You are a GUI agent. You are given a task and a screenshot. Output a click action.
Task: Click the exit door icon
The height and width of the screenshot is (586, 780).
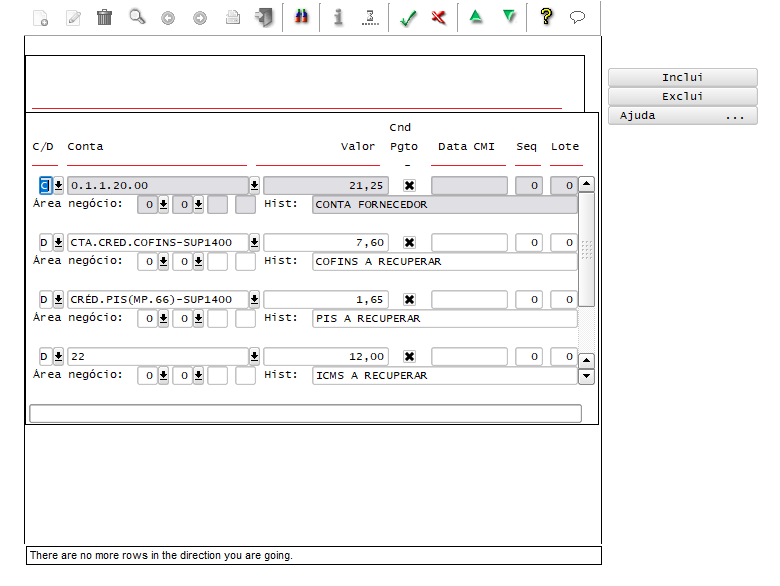click(264, 17)
